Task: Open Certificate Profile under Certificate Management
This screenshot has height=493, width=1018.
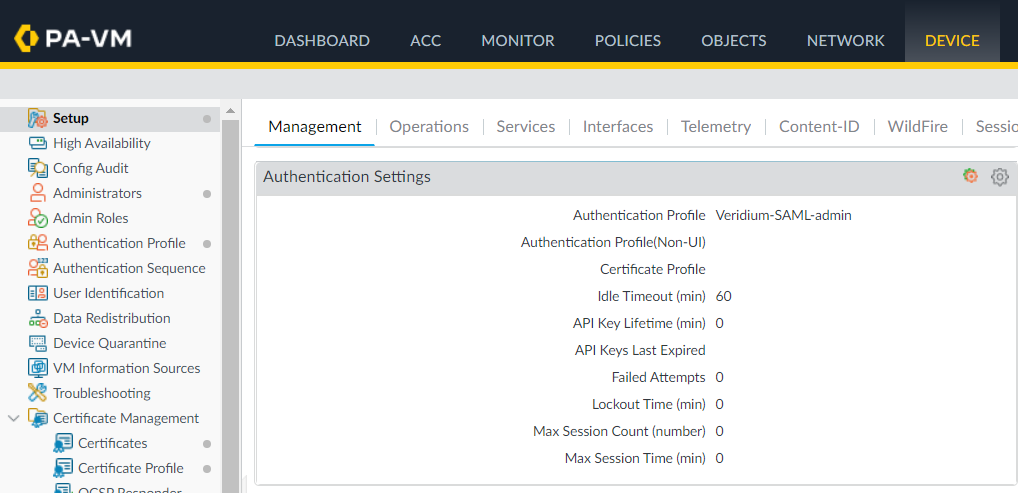Action: [130, 468]
